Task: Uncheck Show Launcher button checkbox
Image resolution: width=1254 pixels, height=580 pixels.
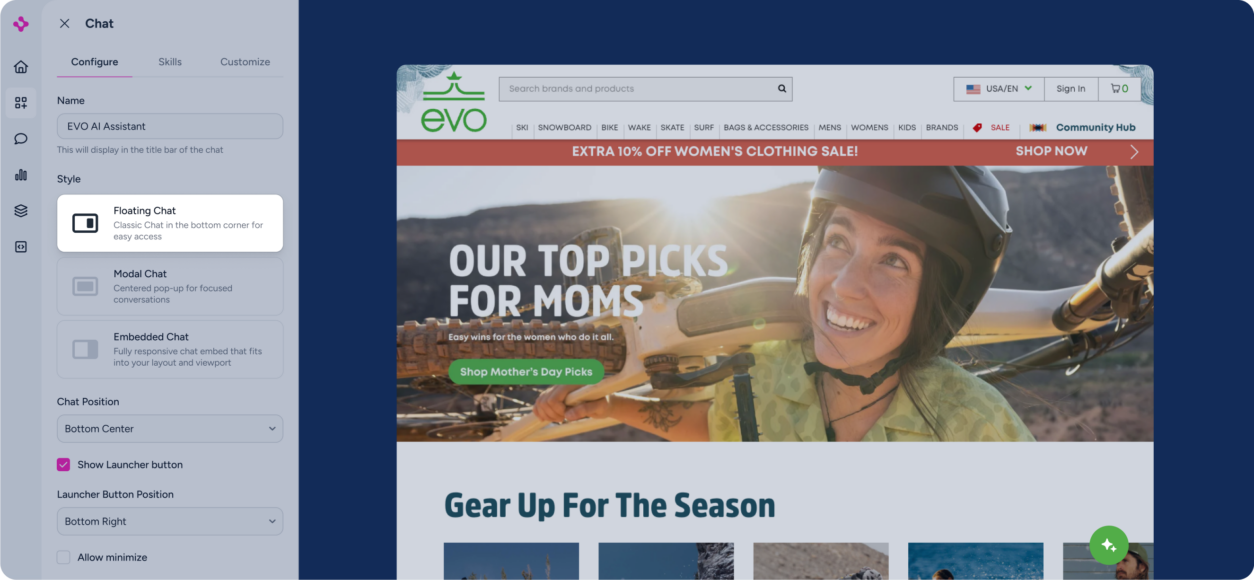Action: coord(63,465)
